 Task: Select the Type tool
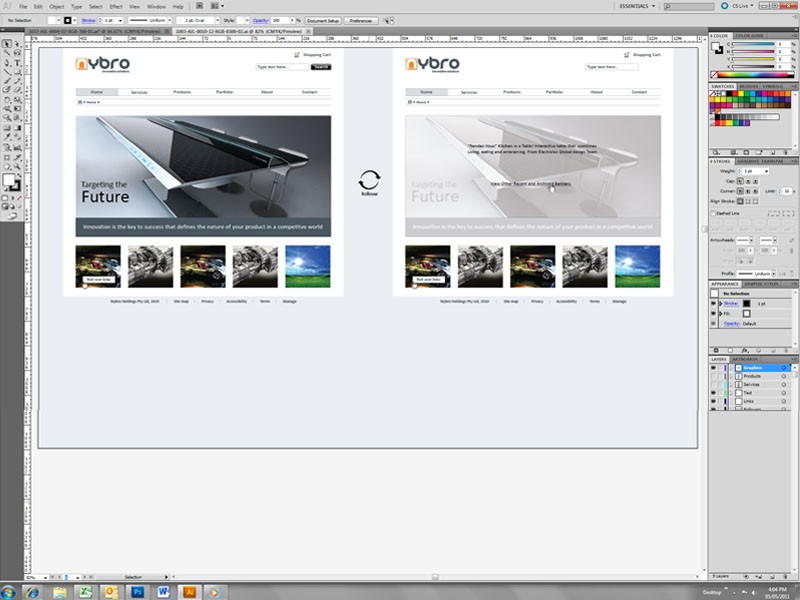tap(17, 62)
